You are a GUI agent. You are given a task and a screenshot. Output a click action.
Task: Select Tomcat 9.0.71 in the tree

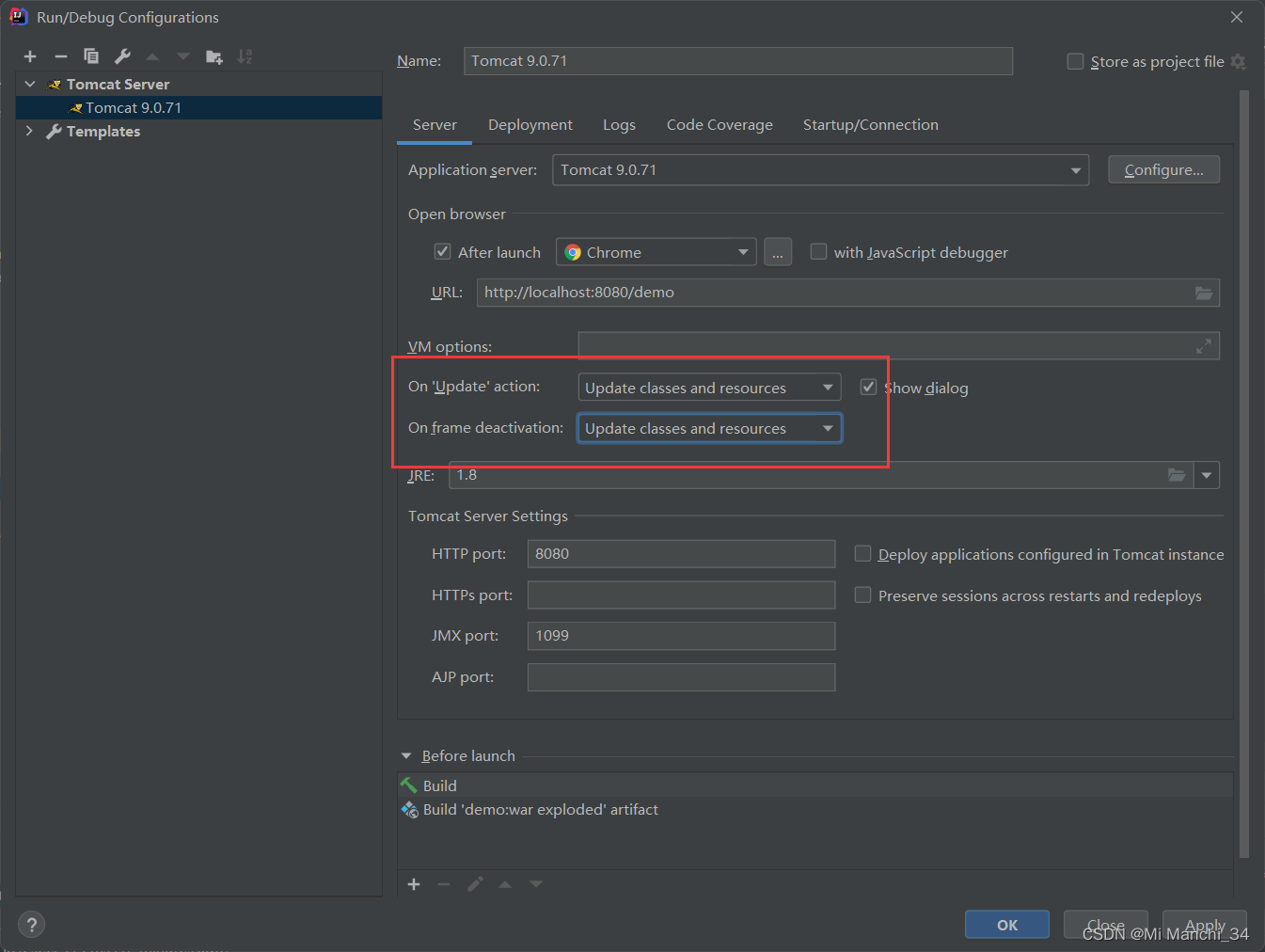point(199,107)
